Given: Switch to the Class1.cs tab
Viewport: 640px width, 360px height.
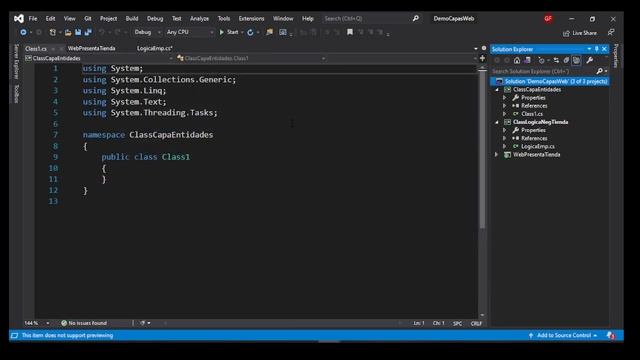Looking at the screenshot, I should 36,49.
